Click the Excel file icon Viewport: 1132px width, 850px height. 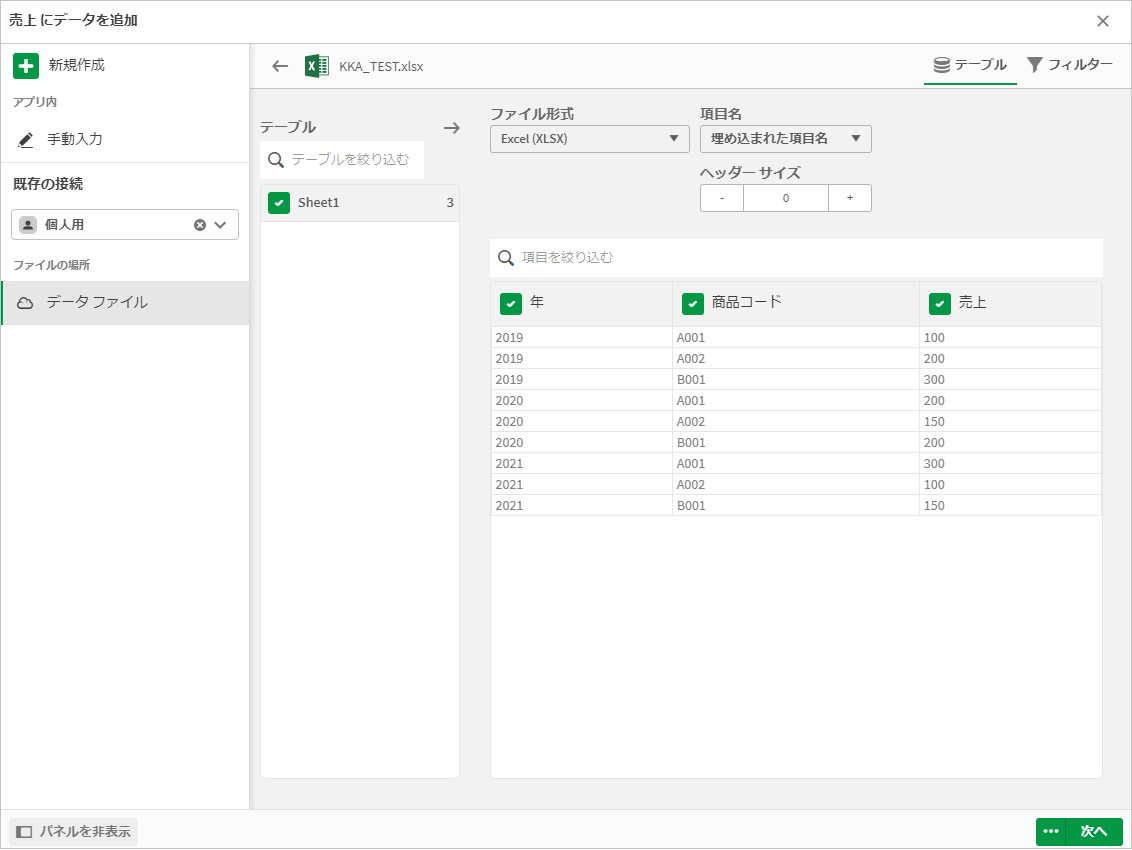(x=317, y=67)
